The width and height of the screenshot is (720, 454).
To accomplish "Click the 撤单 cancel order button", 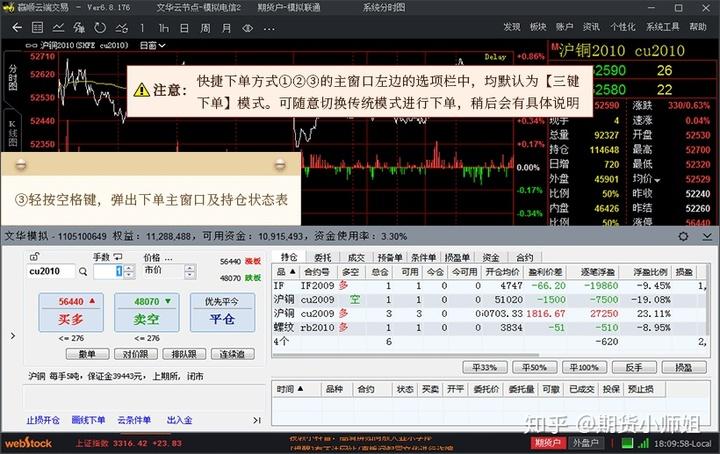I will pos(87,354).
